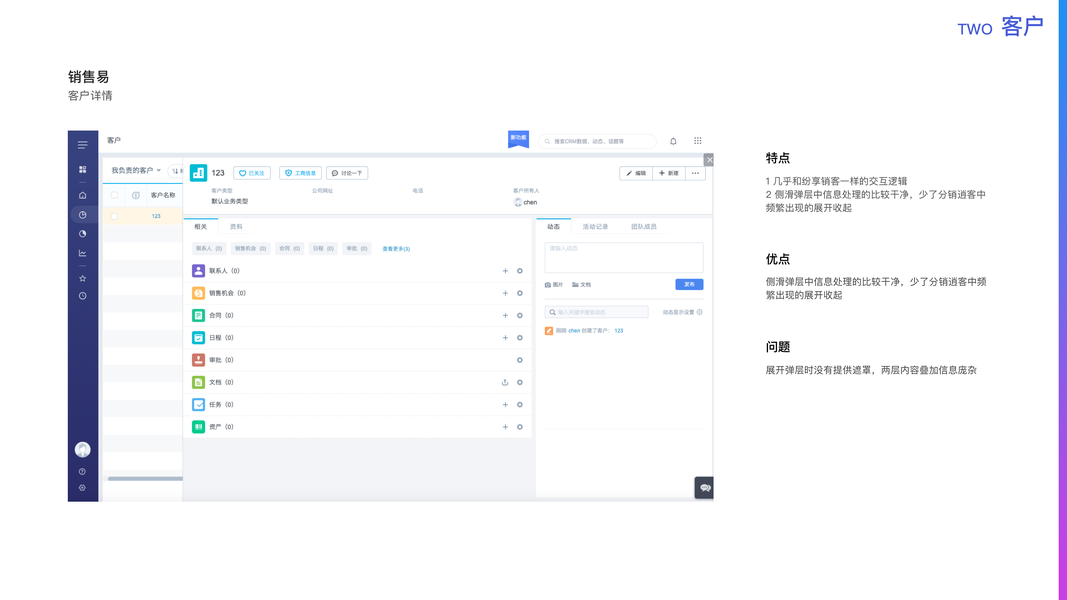
Task: Open the open-chat bubble icon at bottom right
Action: (x=704, y=488)
